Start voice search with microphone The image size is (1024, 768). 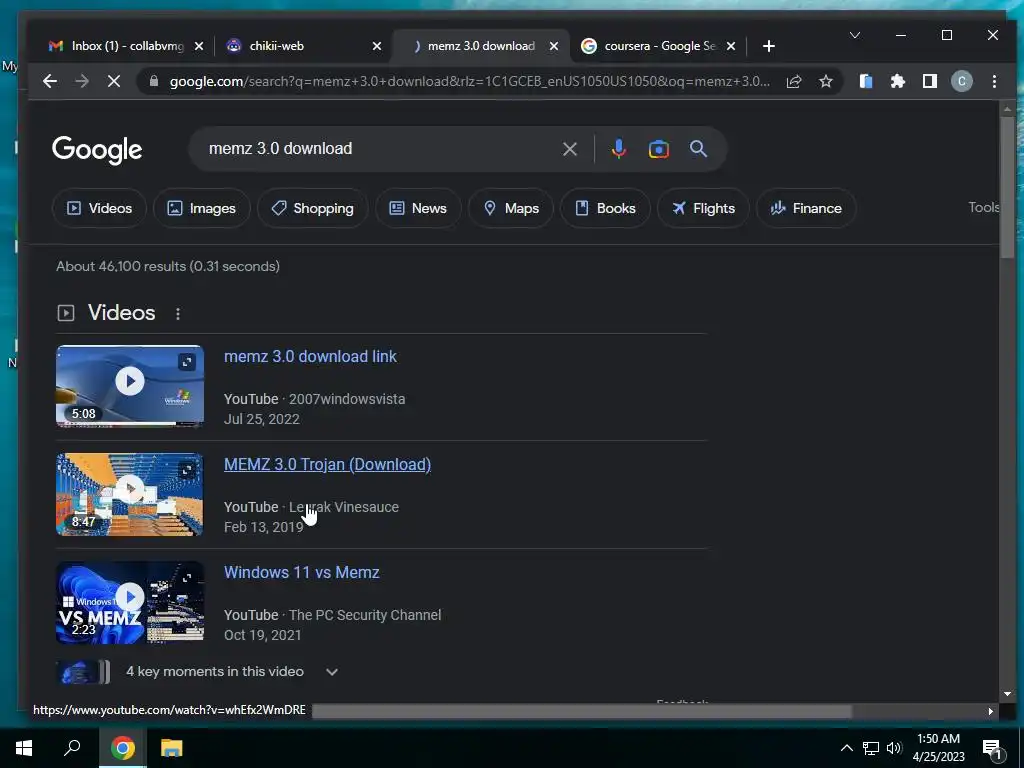point(618,149)
